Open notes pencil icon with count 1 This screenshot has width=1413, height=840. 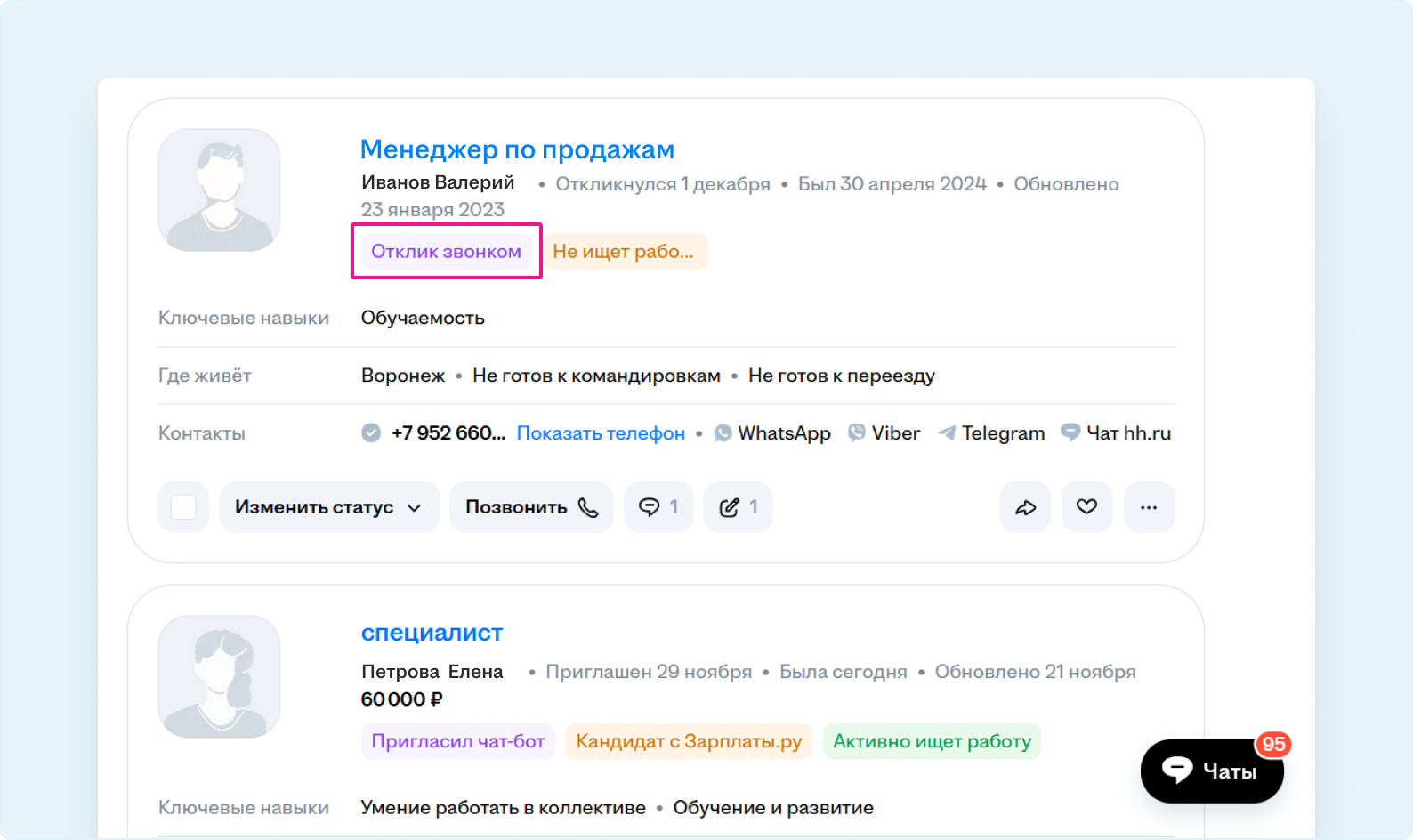738,507
